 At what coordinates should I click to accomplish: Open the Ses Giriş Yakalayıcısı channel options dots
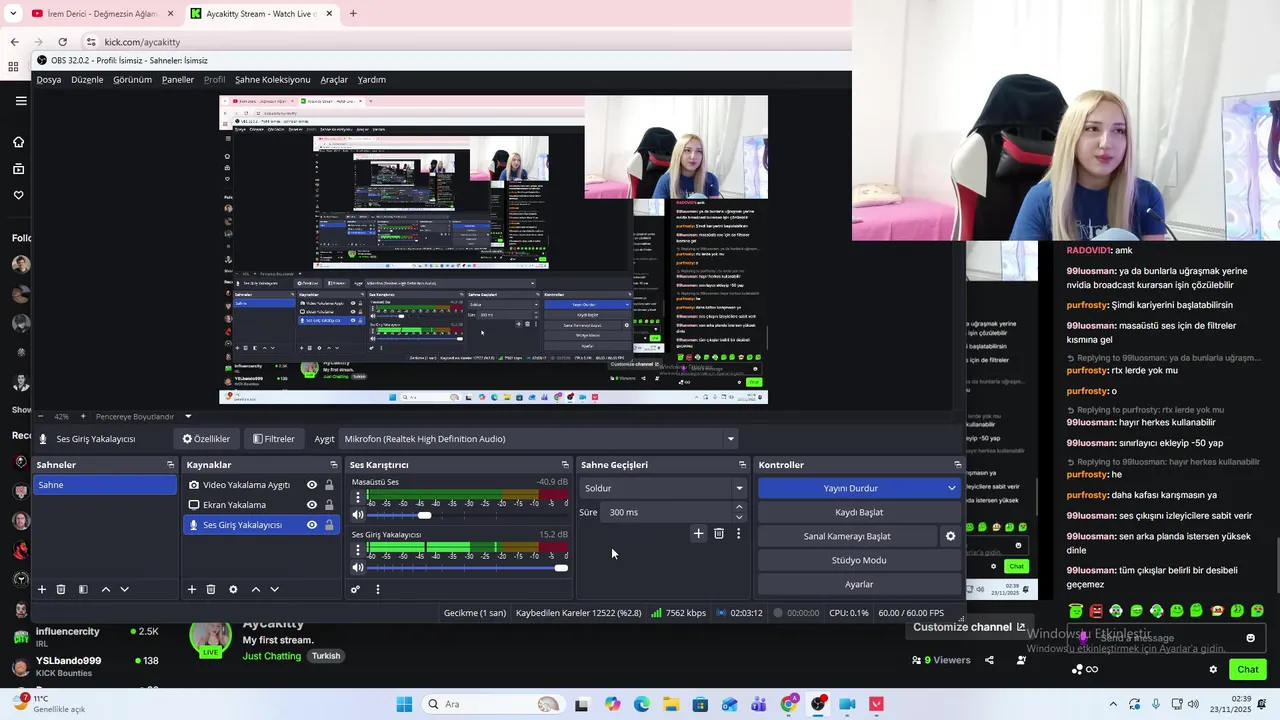pyautogui.click(x=358, y=549)
